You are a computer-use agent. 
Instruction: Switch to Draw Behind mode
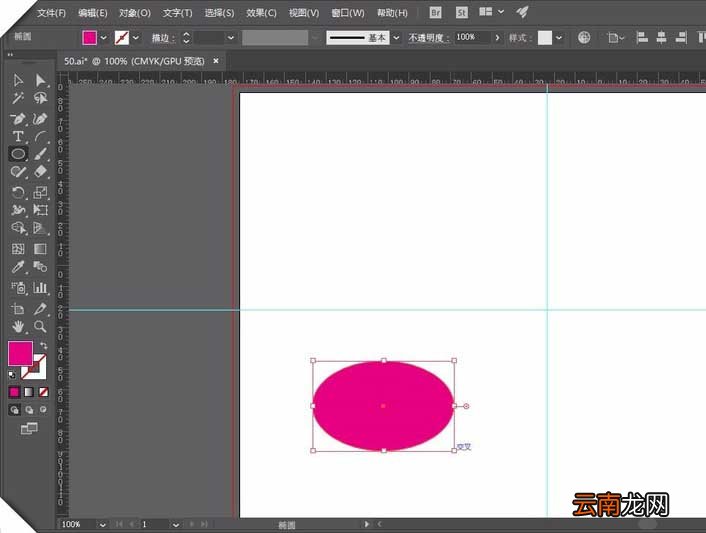29,410
